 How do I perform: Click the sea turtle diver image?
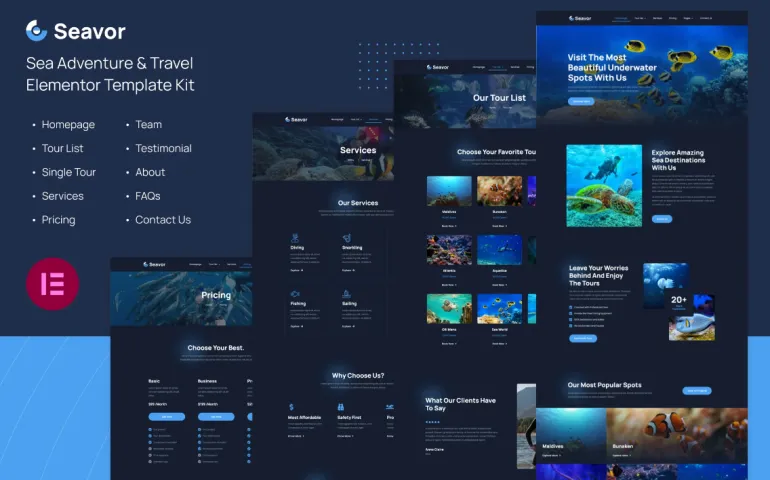(x=603, y=185)
